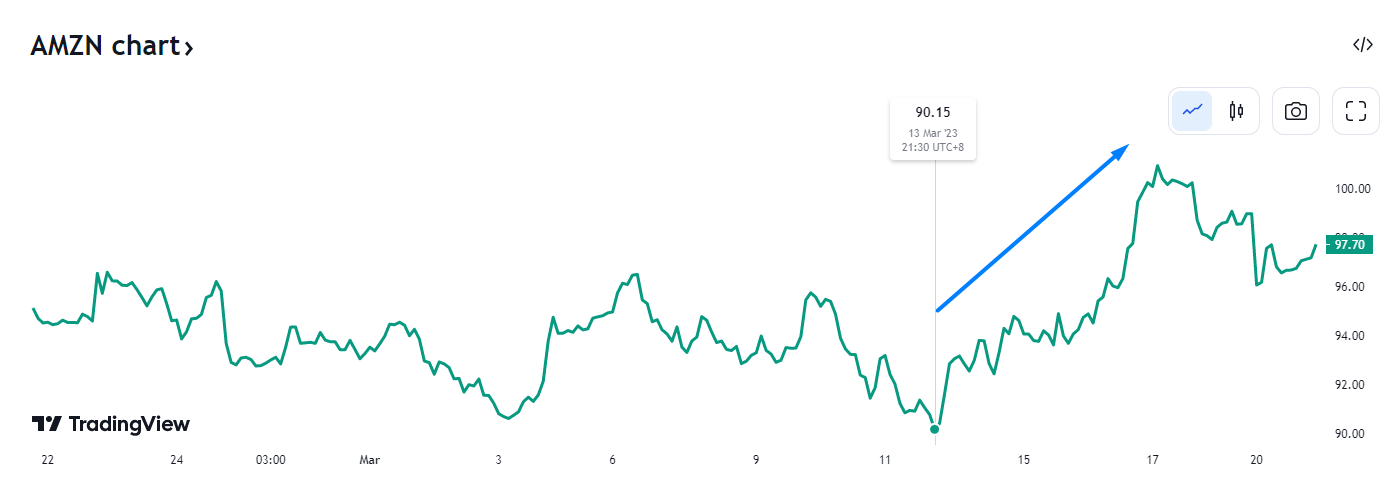
Task: Switch to the candlestick chart style
Action: click(1236, 111)
